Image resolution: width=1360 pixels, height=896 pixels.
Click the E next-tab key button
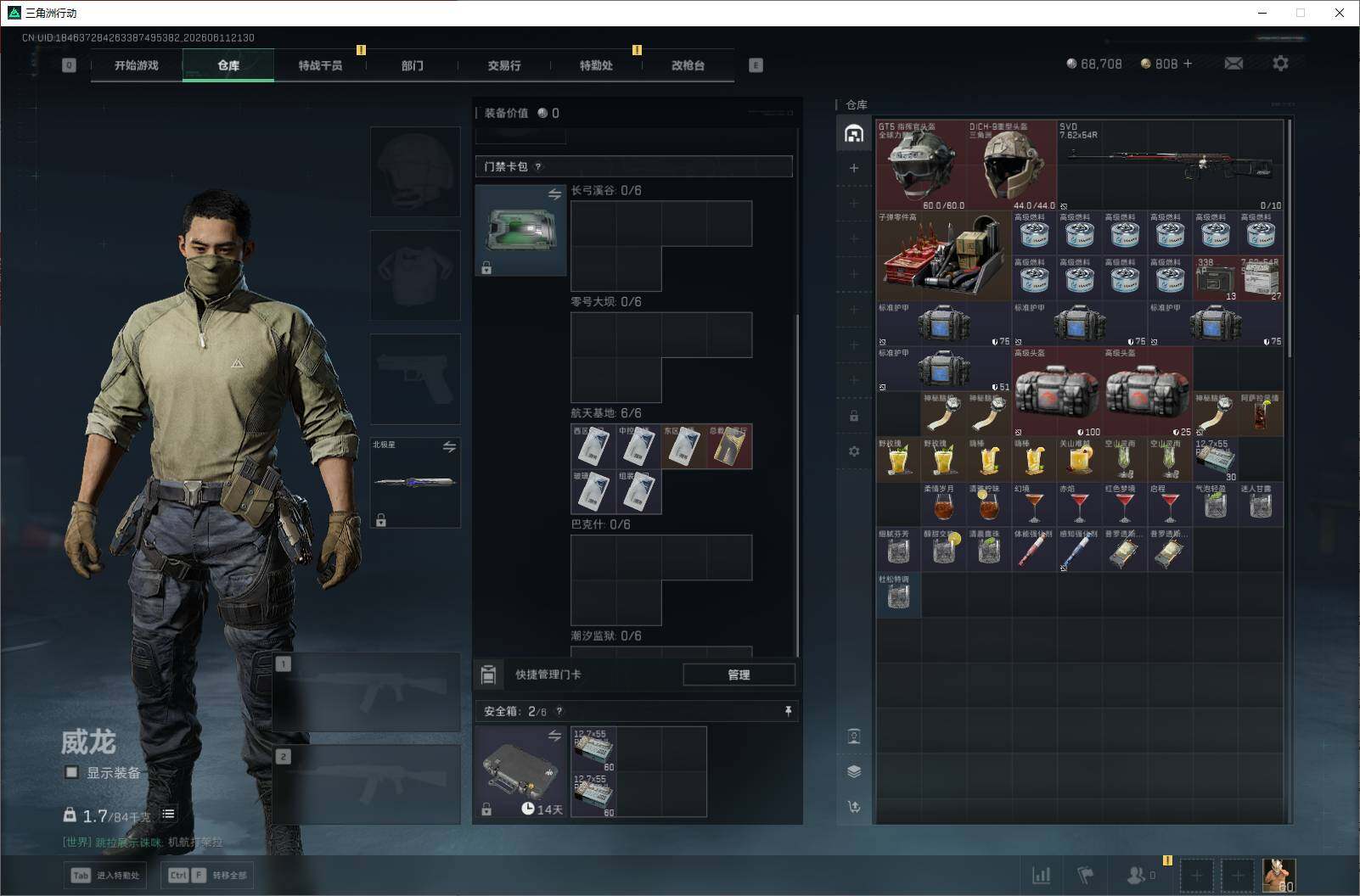[x=756, y=65]
